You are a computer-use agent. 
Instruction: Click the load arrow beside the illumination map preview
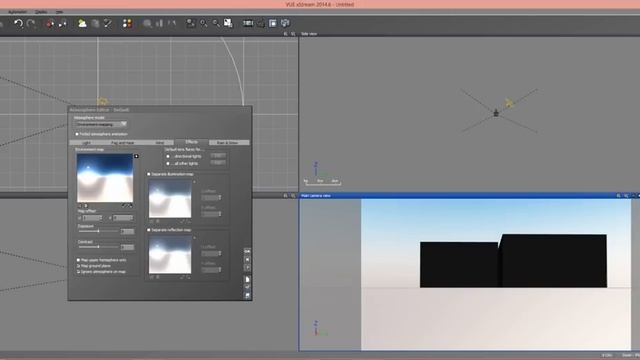(x=194, y=182)
